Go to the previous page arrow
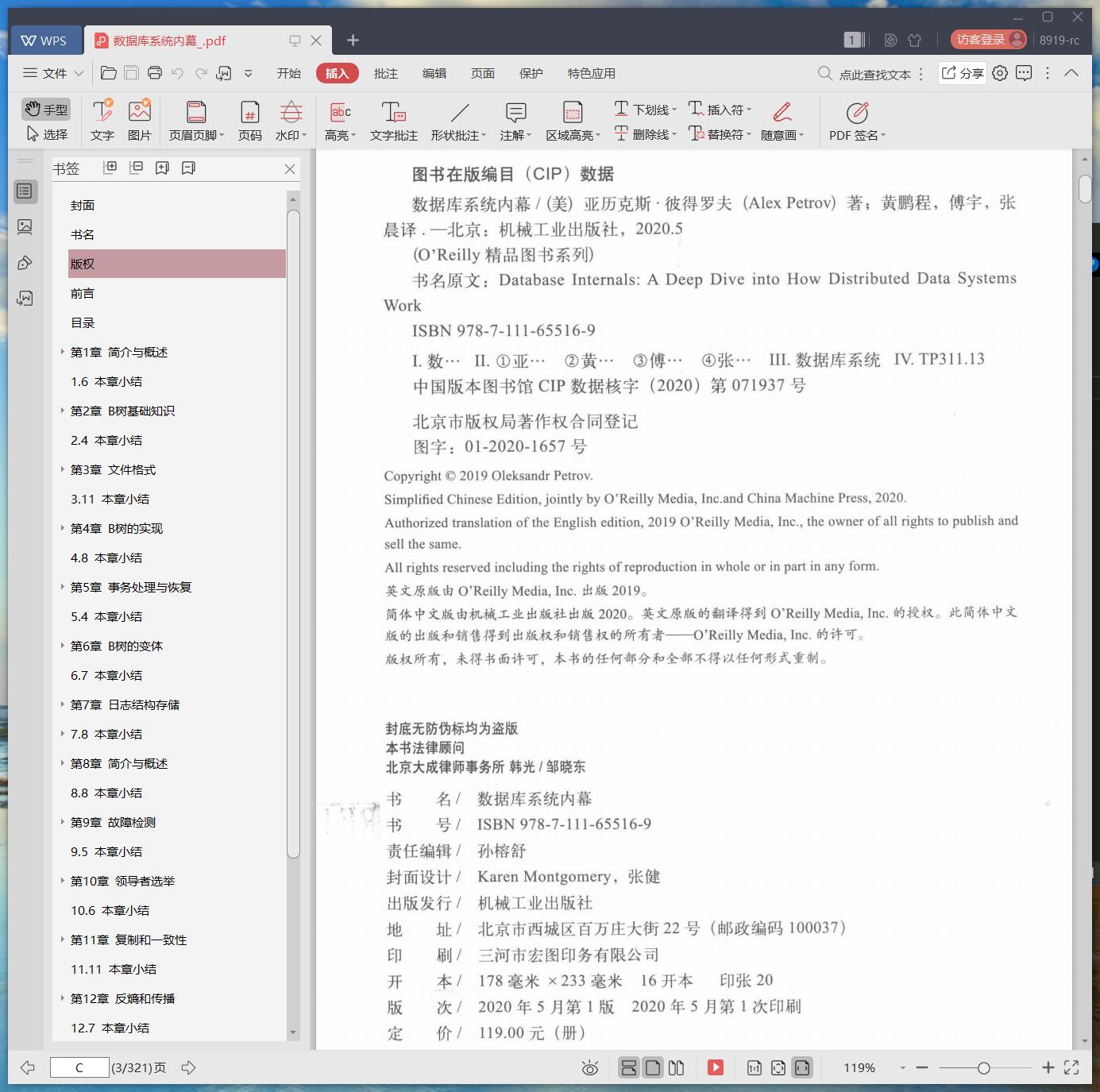The height and width of the screenshot is (1092, 1100). pos(28,1067)
